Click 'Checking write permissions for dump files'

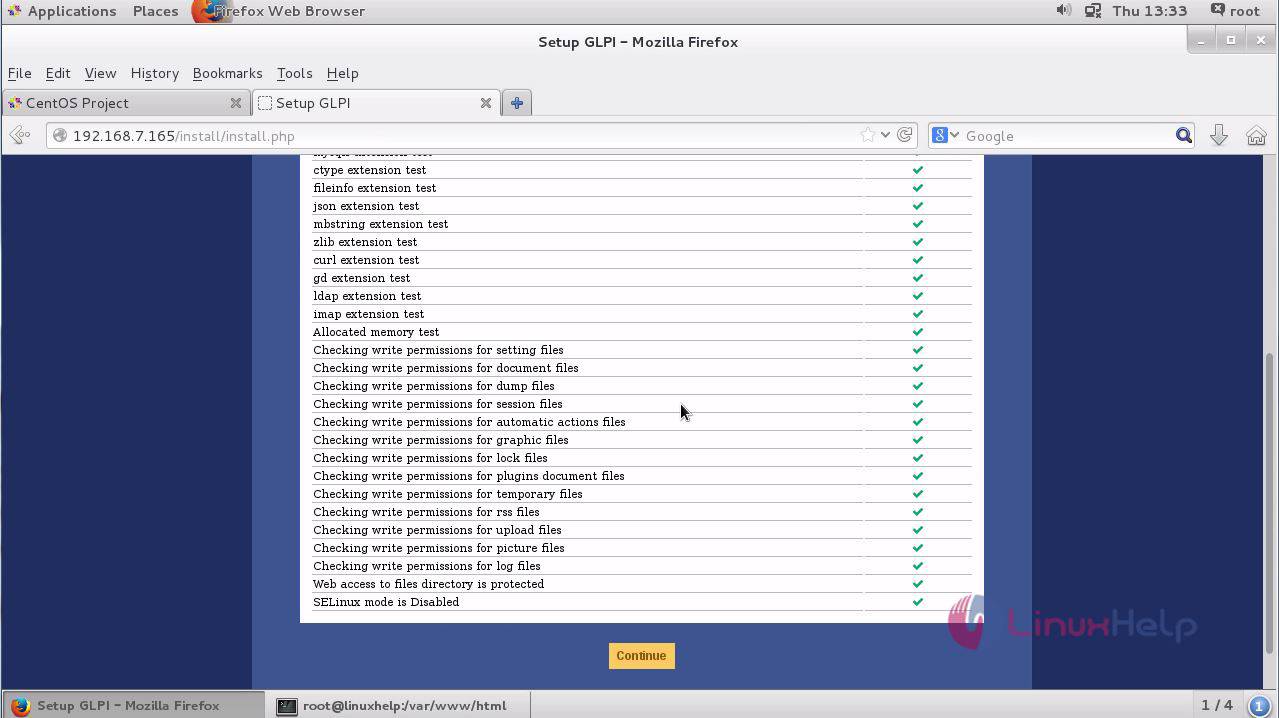pos(434,386)
